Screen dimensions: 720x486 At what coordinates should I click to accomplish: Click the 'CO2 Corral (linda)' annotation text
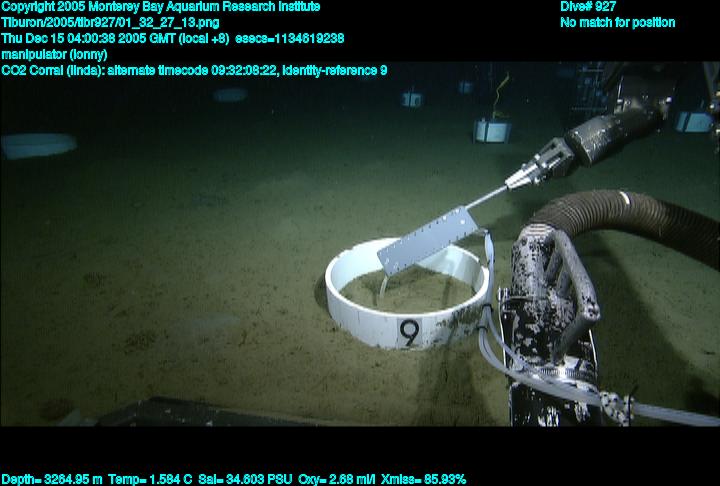pos(53,71)
